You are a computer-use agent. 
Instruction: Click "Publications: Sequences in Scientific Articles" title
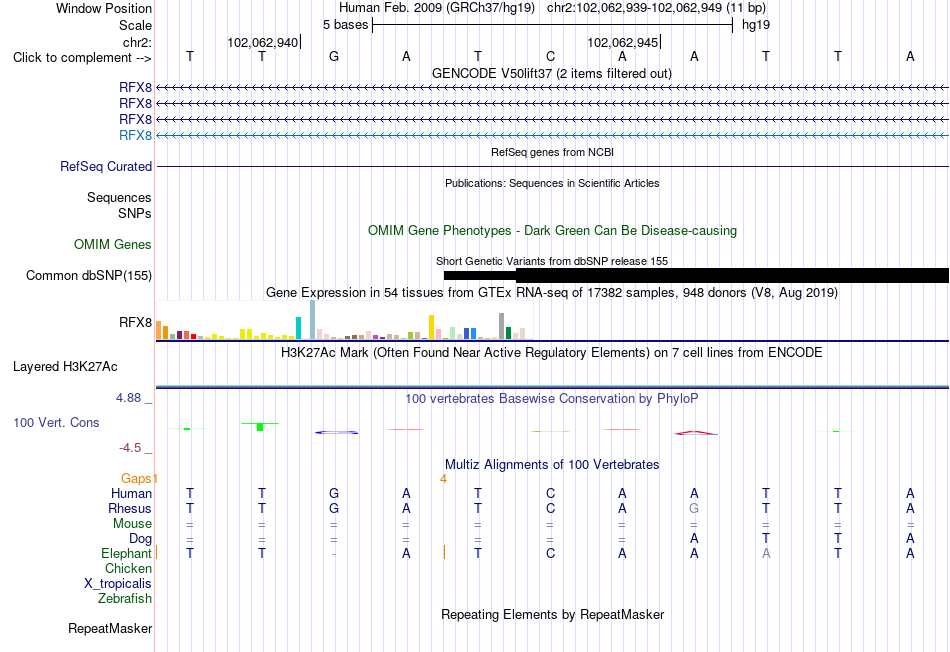tap(552, 183)
